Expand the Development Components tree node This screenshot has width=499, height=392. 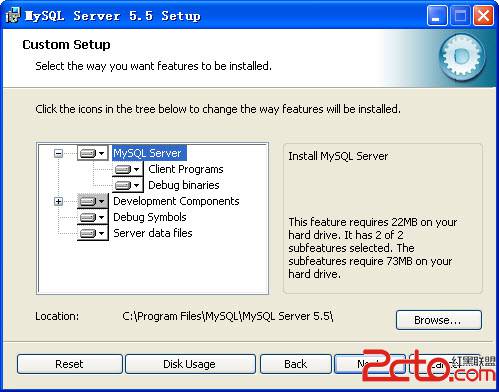58,201
